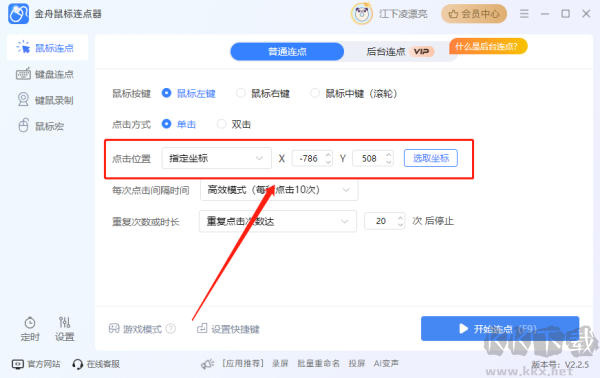Image resolution: width=600 pixels, height=378 pixels.
Task: Click the 选取坐标 button
Action: pos(430,158)
